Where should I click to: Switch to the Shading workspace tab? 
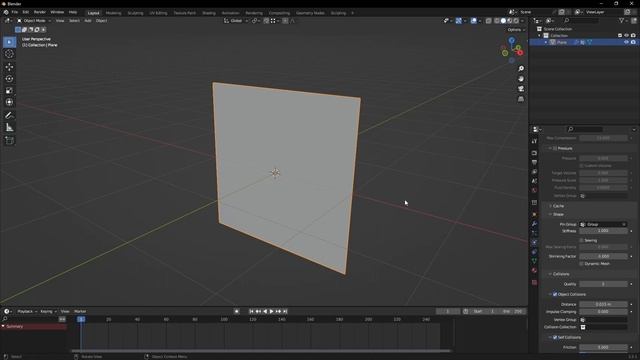pyautogui.click(x=209, y=13)
